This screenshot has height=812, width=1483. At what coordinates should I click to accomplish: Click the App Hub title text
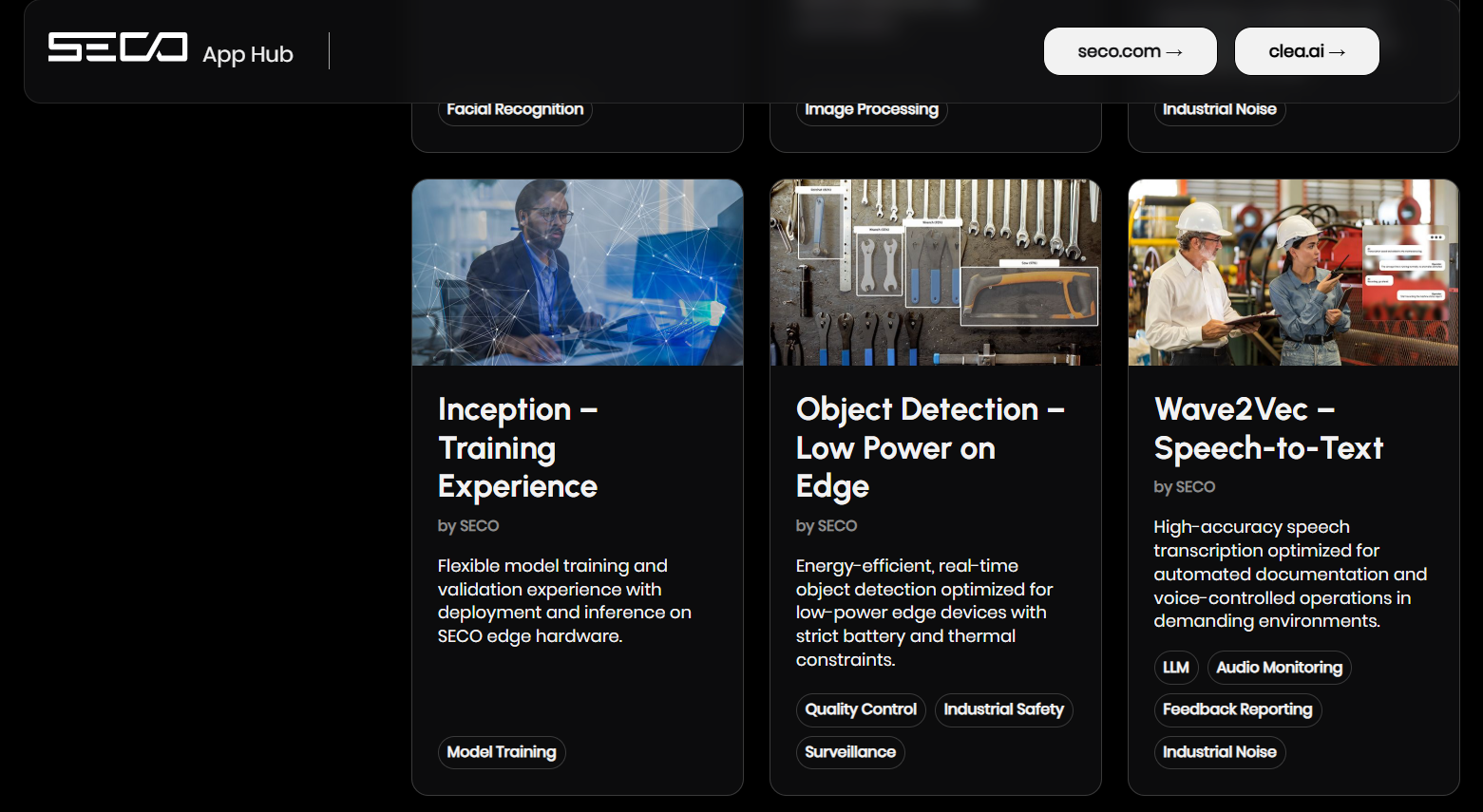tap(248, 54)
